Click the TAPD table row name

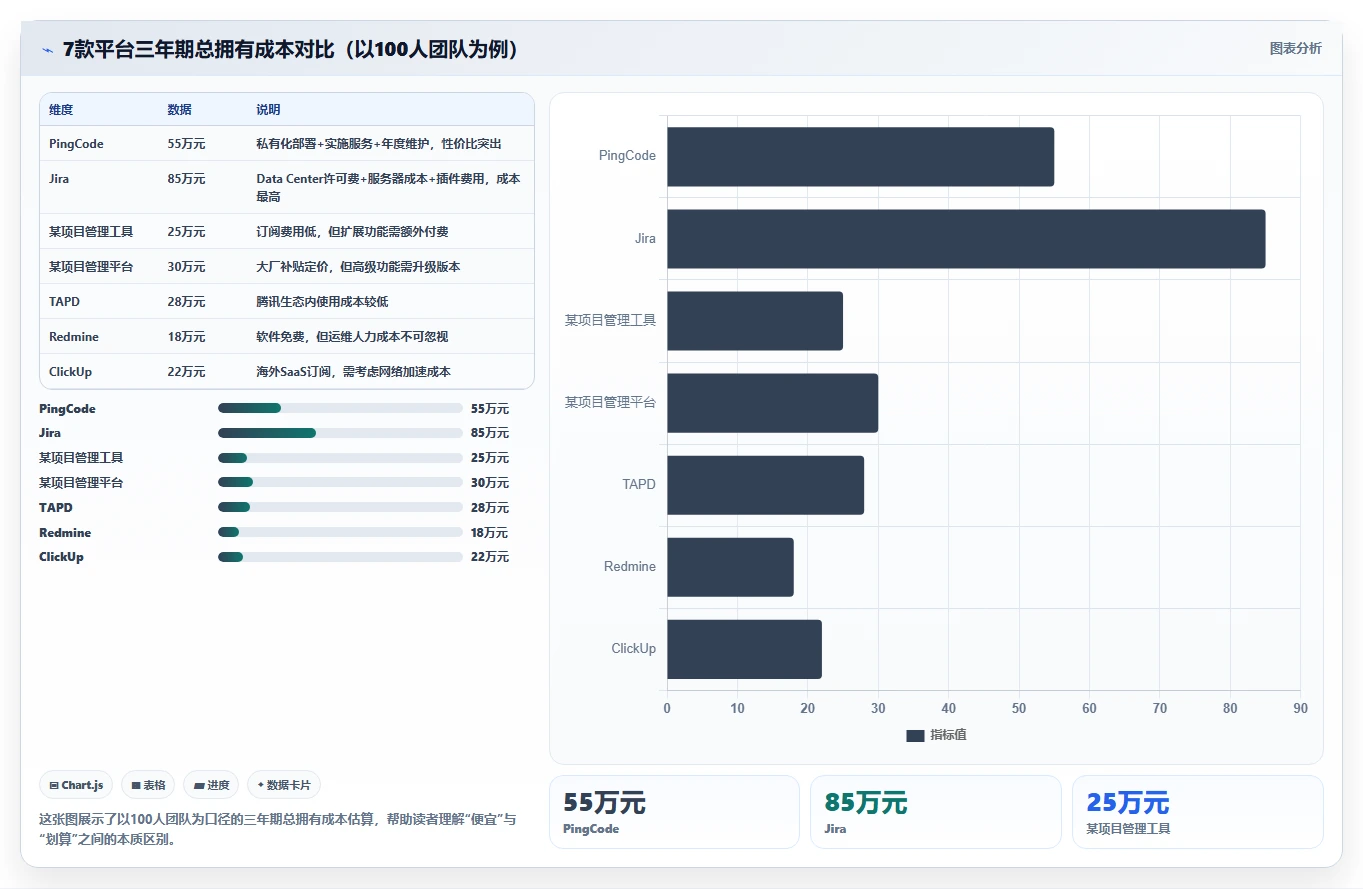coord(64,302)
